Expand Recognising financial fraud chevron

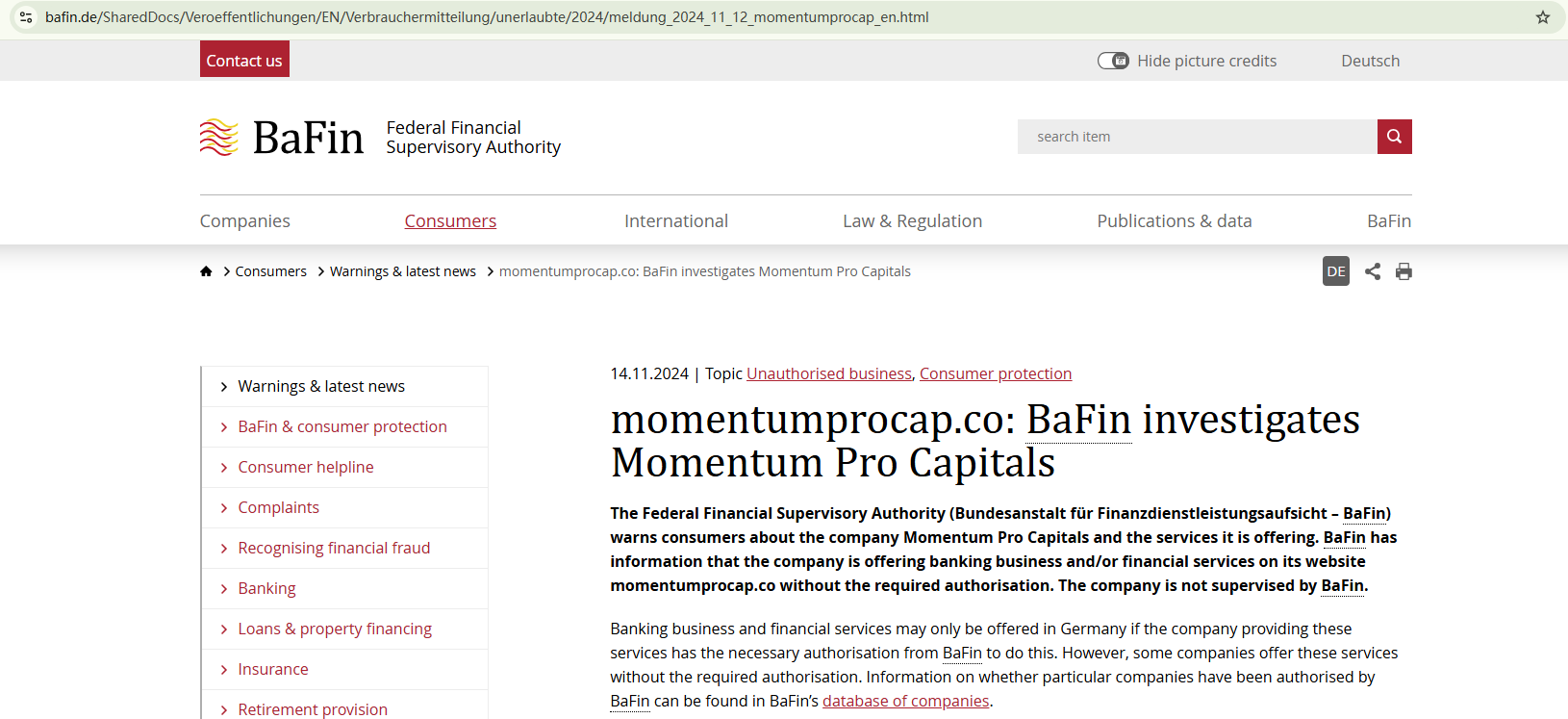(x=224, y=549)
